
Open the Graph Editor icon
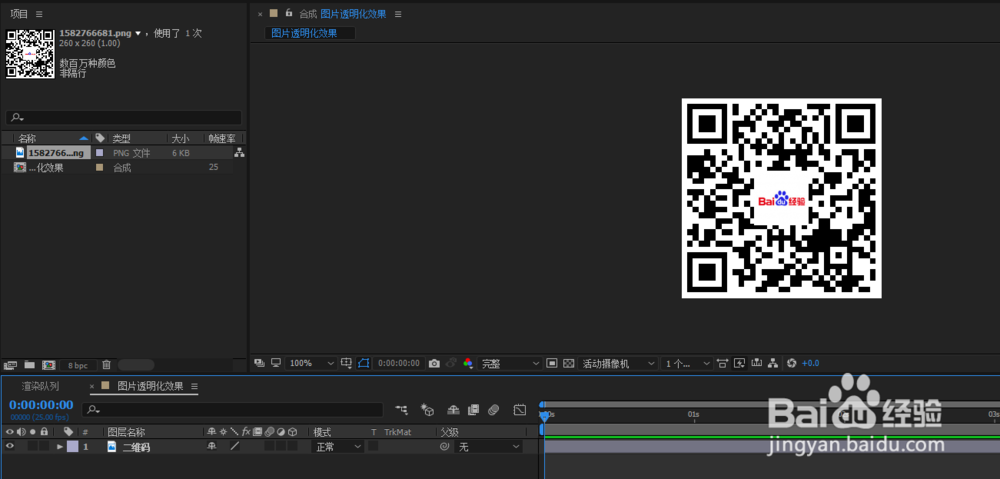click(x=520, y=409)
